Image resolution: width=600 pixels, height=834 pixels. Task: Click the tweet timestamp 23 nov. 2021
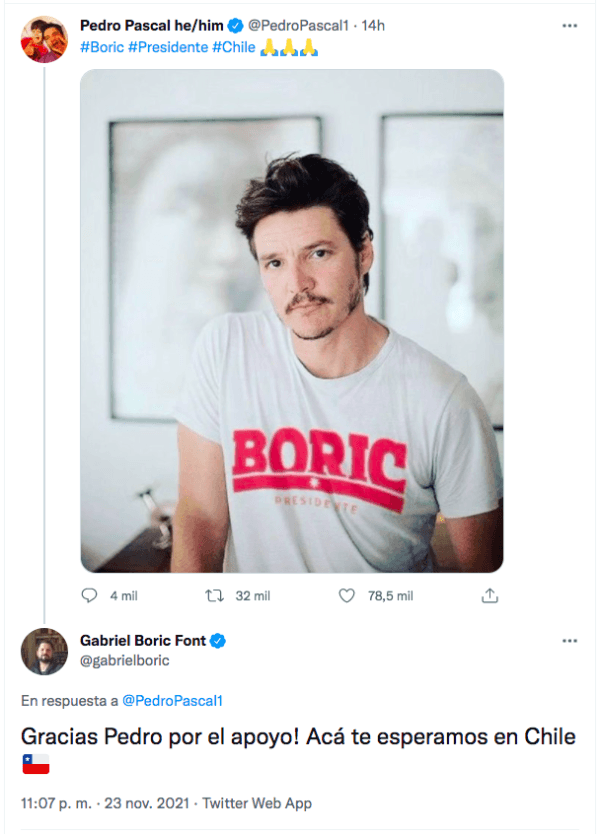(x=124, y=803)
